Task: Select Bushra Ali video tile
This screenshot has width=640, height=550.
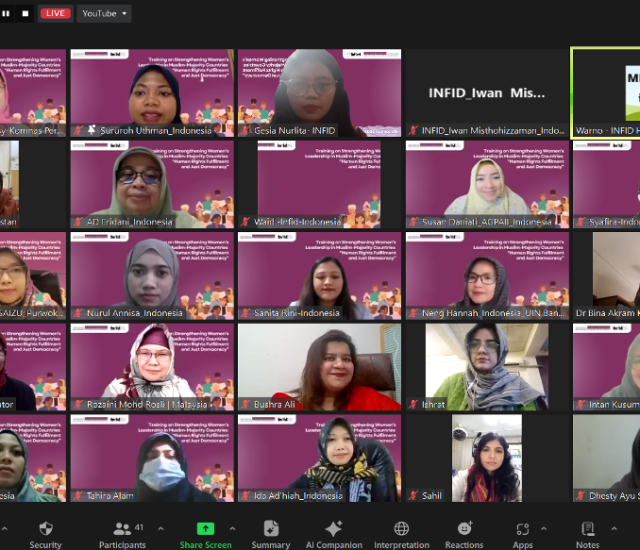Action: point(320,367)
